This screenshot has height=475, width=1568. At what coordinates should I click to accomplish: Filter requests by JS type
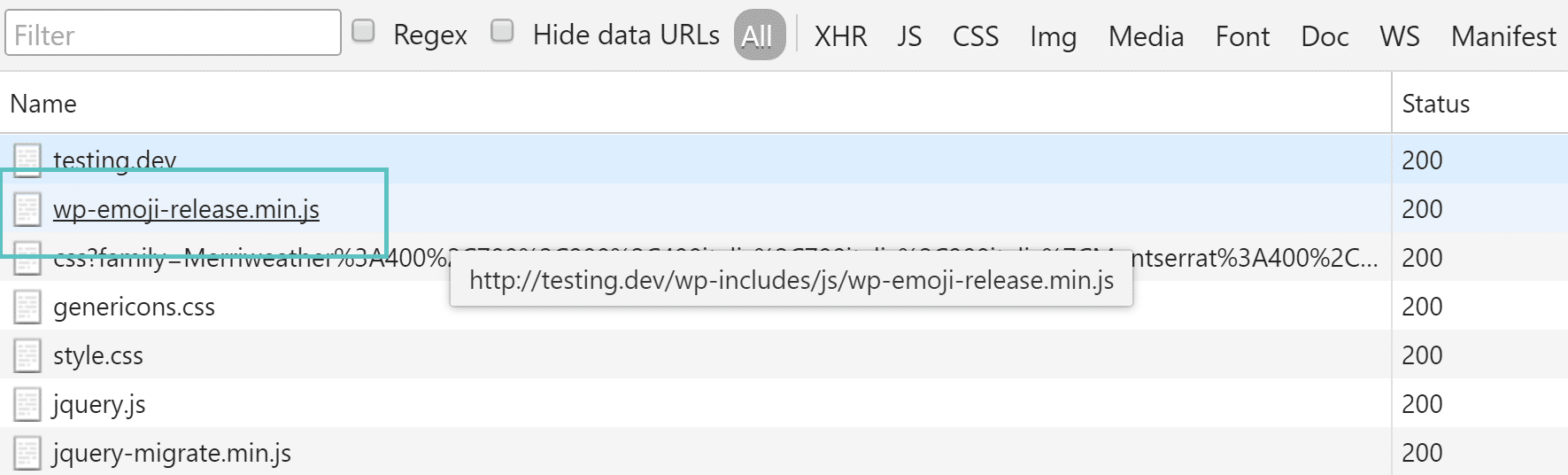909,36
